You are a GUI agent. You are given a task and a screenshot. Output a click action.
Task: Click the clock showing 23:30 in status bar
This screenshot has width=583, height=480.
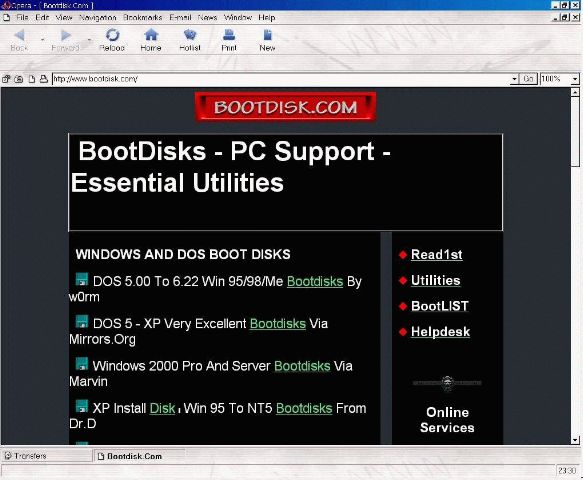[x=567, y=471]
